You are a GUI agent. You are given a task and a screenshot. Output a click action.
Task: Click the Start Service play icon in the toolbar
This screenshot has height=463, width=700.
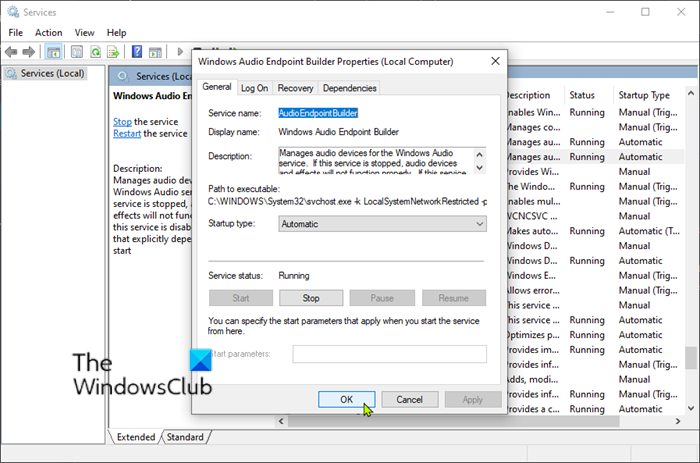180,52
